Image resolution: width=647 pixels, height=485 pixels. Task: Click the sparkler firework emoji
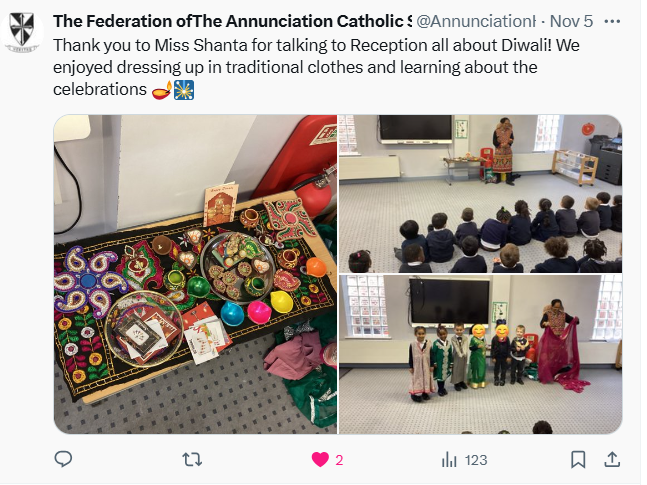click(x=184, y=90)
